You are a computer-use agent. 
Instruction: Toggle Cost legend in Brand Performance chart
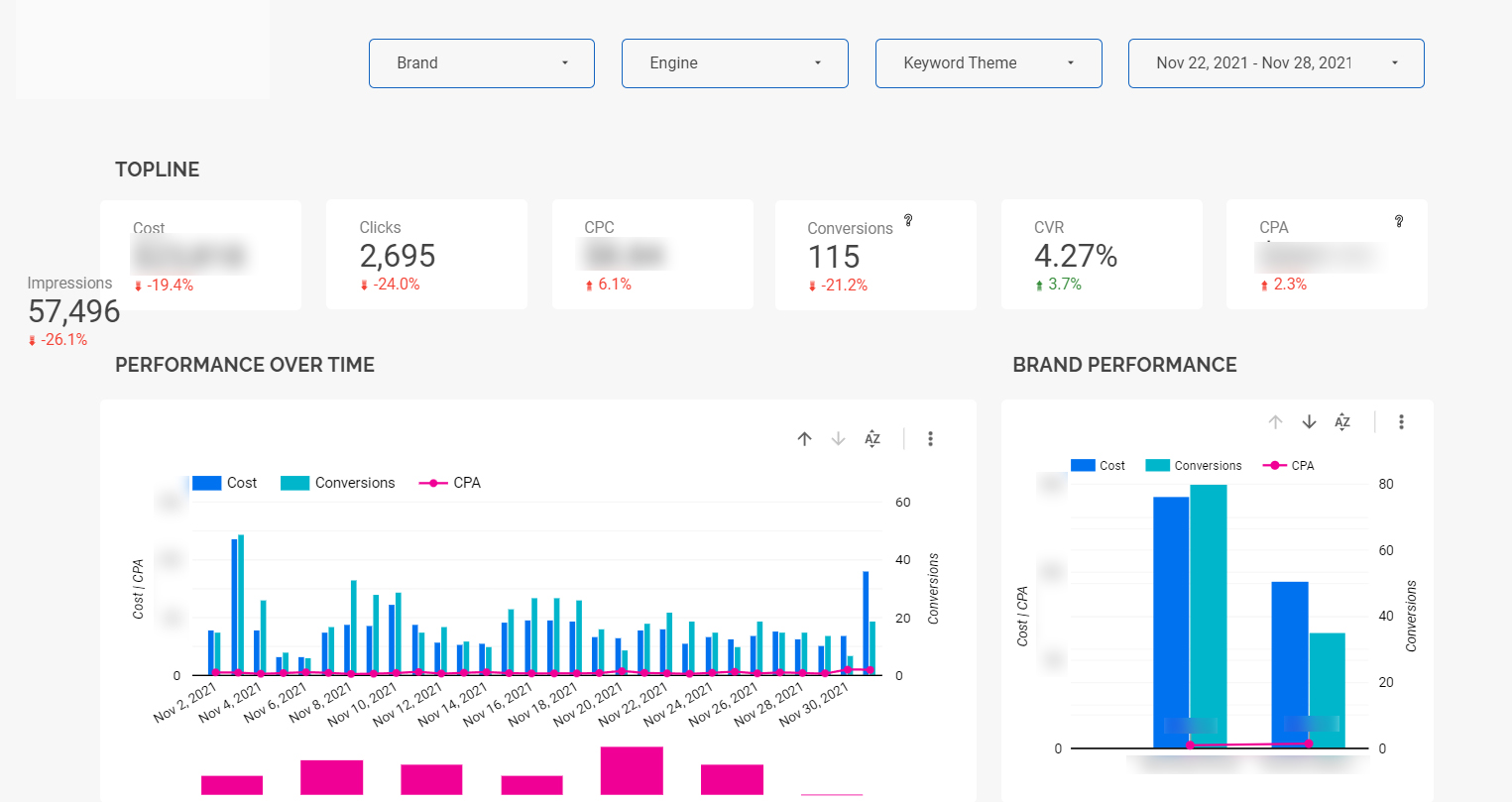[x=1099, y=465]
